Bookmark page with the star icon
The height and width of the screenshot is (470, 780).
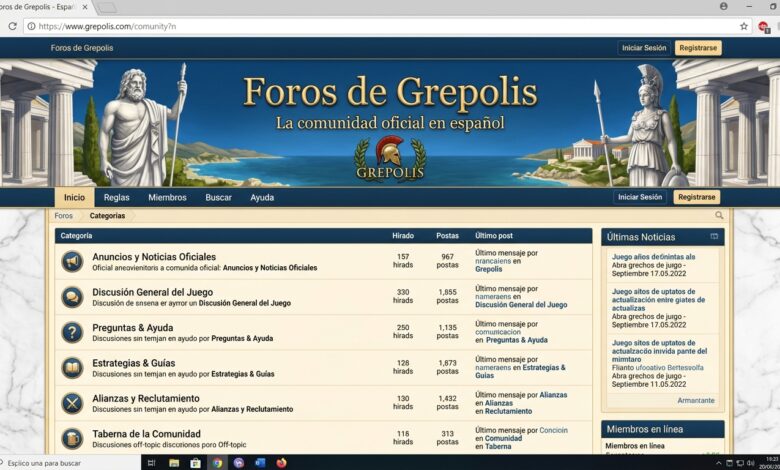click(x=744, y=26)
